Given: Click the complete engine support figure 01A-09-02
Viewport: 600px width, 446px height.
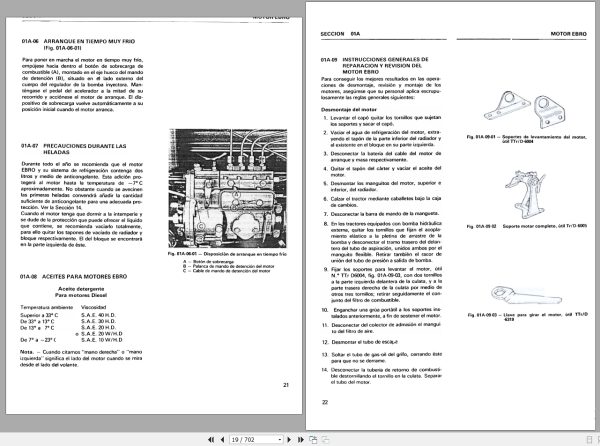Looking at the screenshot, I should [x=525, y=195].
